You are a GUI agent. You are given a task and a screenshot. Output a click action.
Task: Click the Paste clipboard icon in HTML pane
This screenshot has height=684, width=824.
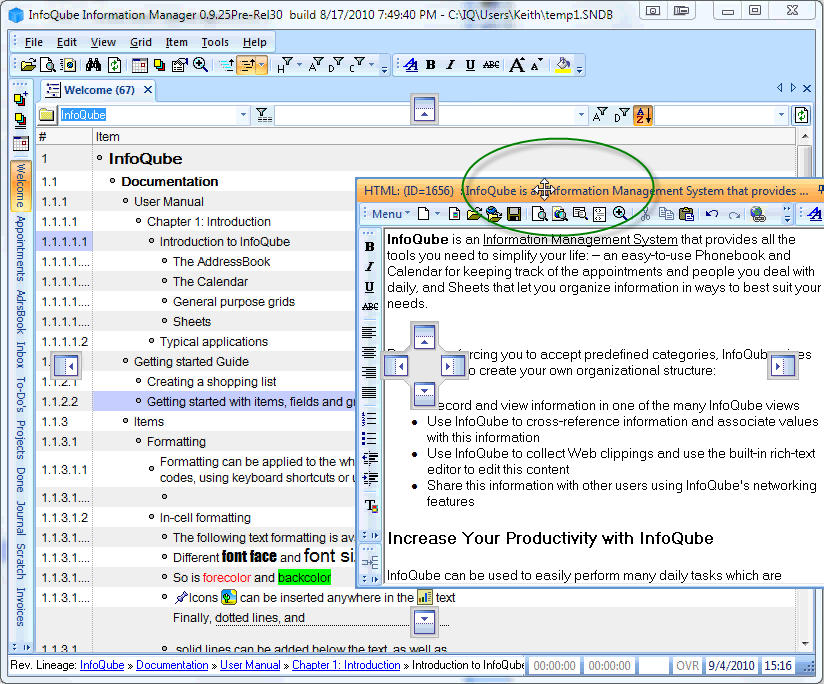coord(686,214)
